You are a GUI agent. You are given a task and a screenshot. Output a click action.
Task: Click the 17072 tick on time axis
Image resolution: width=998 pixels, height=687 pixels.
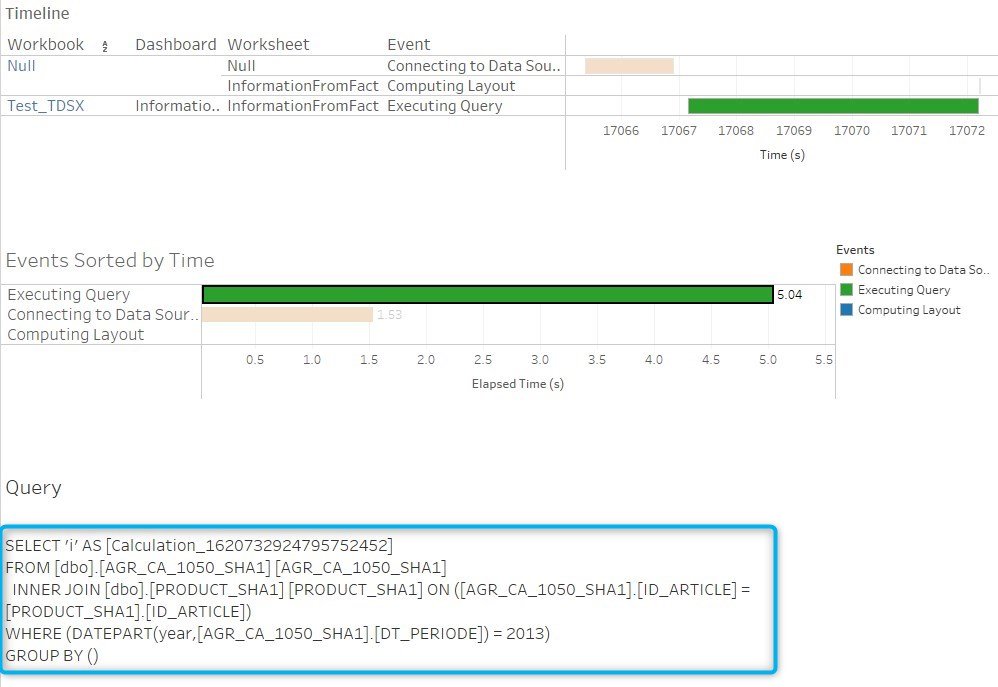966,131
